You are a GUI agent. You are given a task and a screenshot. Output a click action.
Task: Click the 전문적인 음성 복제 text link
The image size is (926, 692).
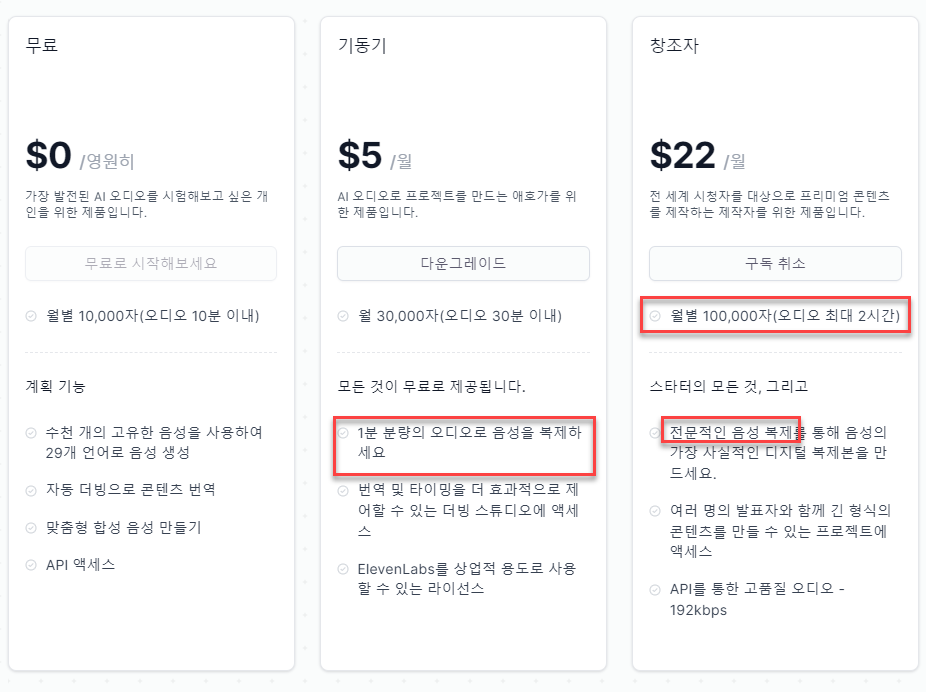[x=730, y=433]
